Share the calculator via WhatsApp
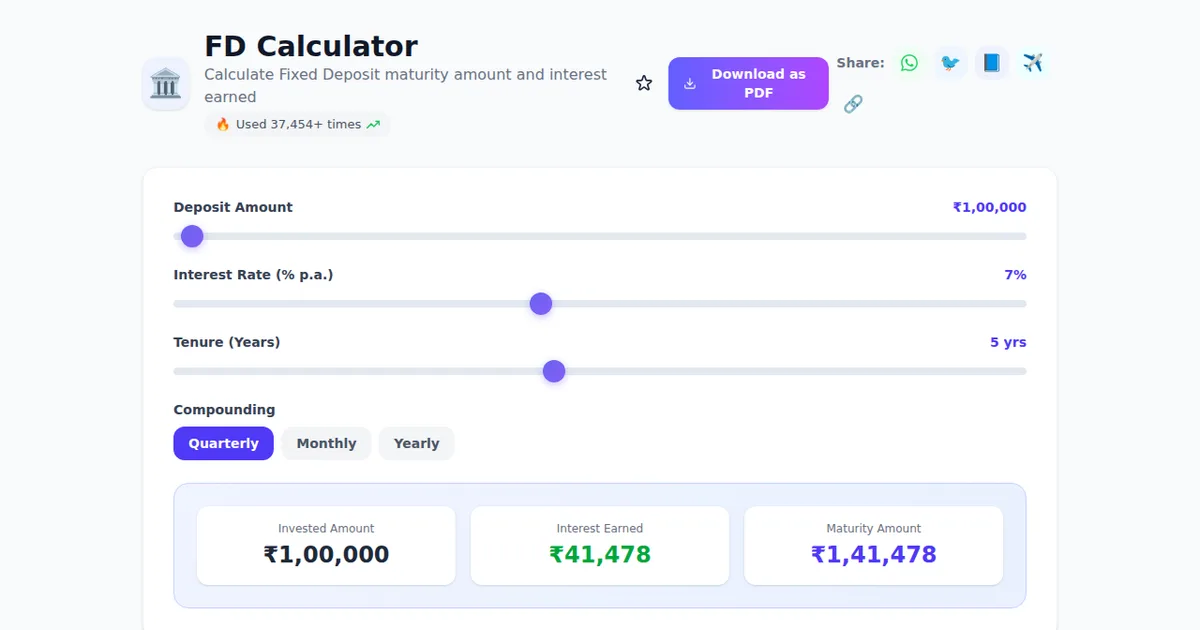Image resolution: width=1200 pixels, height=630 pixels. click(908, 62)
